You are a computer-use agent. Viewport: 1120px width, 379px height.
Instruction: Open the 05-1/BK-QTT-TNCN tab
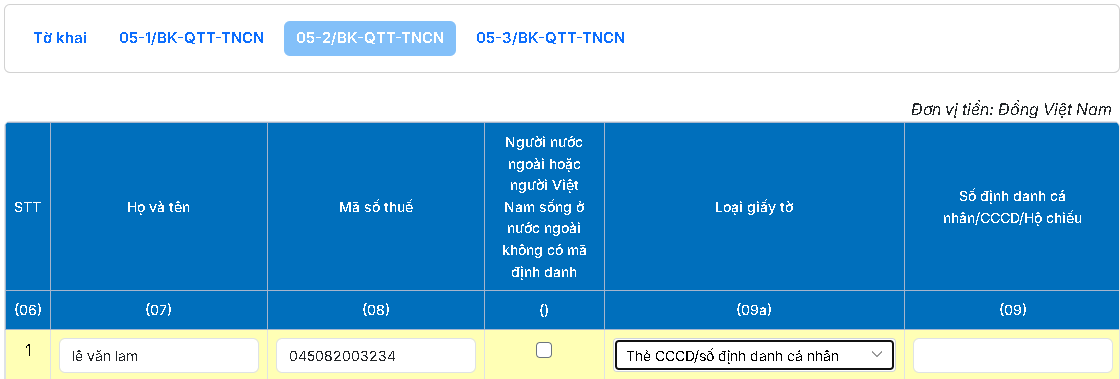(x=191, y=38)
